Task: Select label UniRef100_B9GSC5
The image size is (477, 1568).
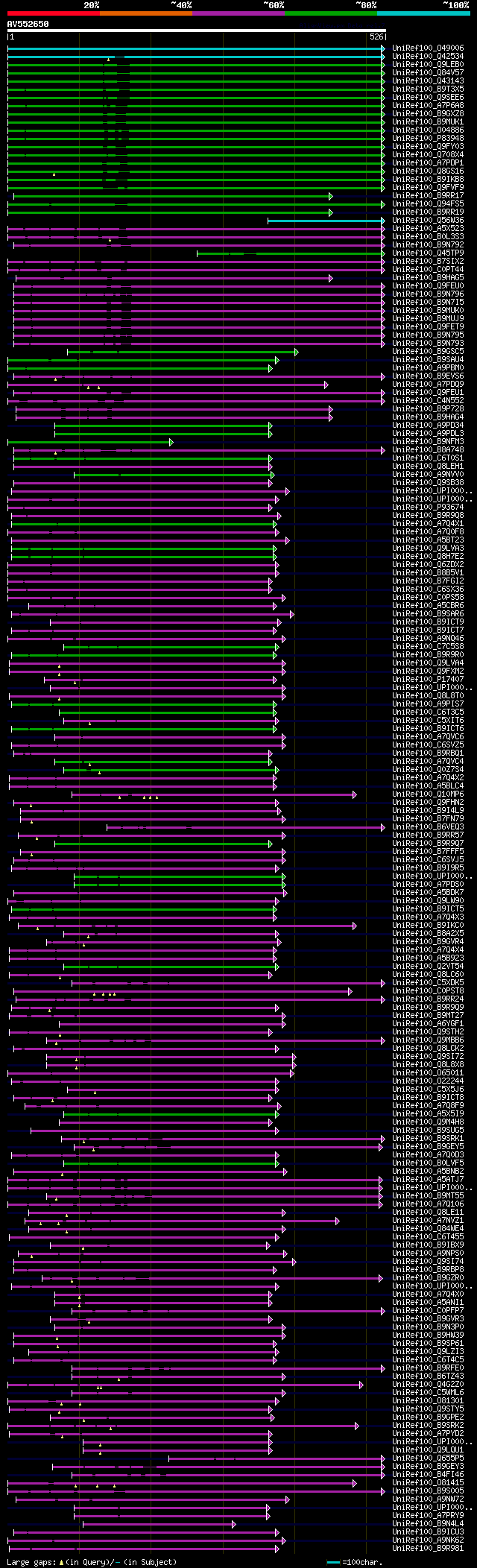Action: click(x=428, y=352)
